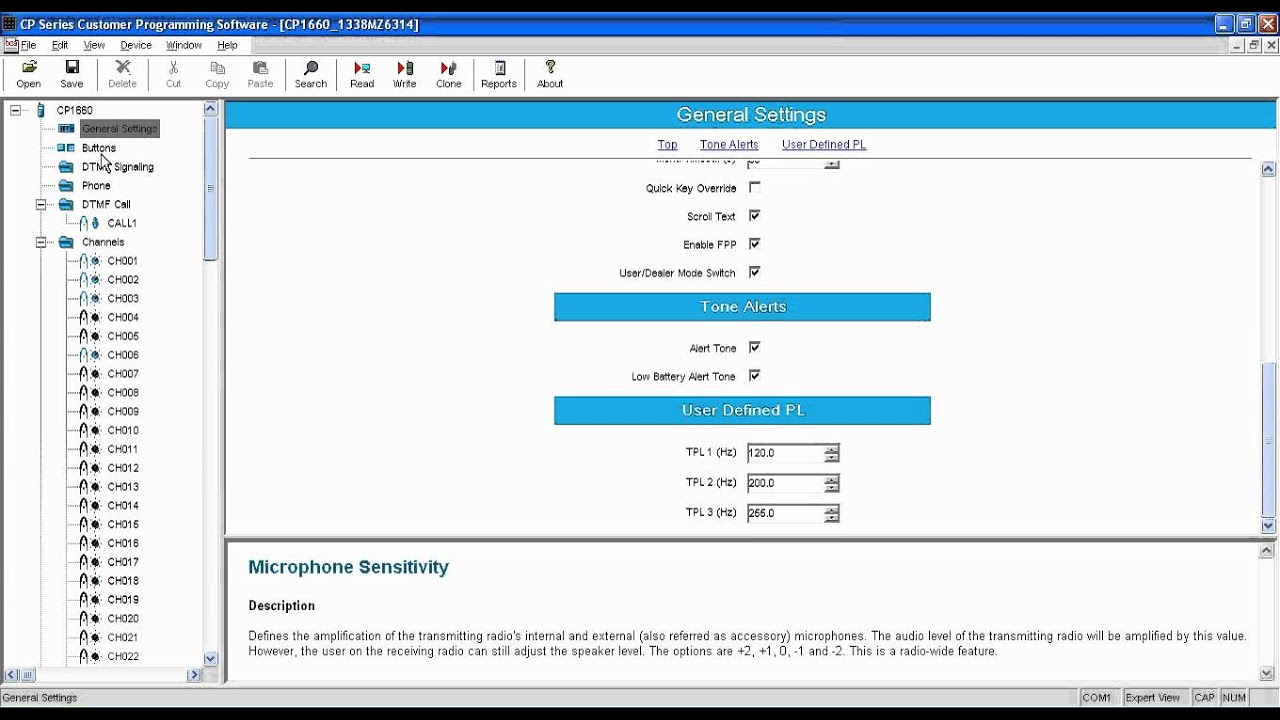
Task: Jump to Top link
Action: 667,145
